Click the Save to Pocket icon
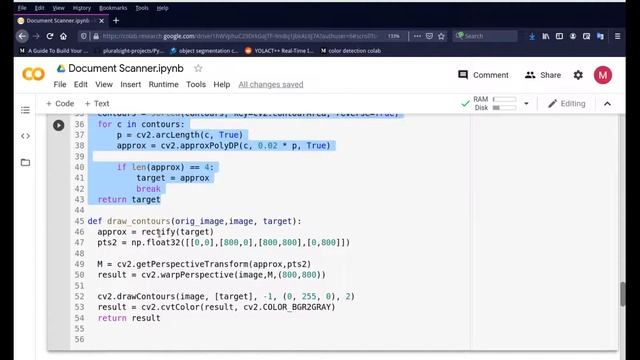 point(429,36)
